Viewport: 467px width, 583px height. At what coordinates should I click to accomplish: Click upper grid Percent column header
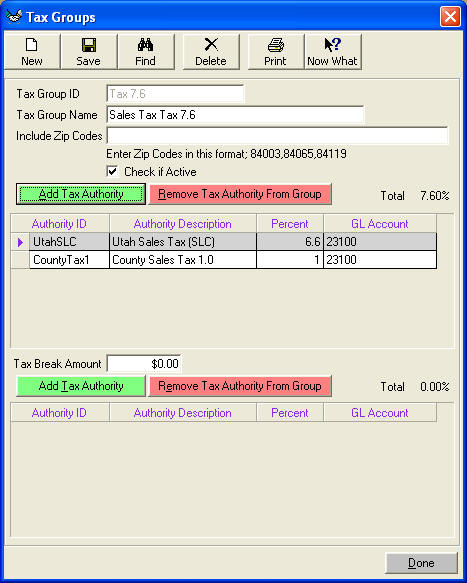(290, 223)
